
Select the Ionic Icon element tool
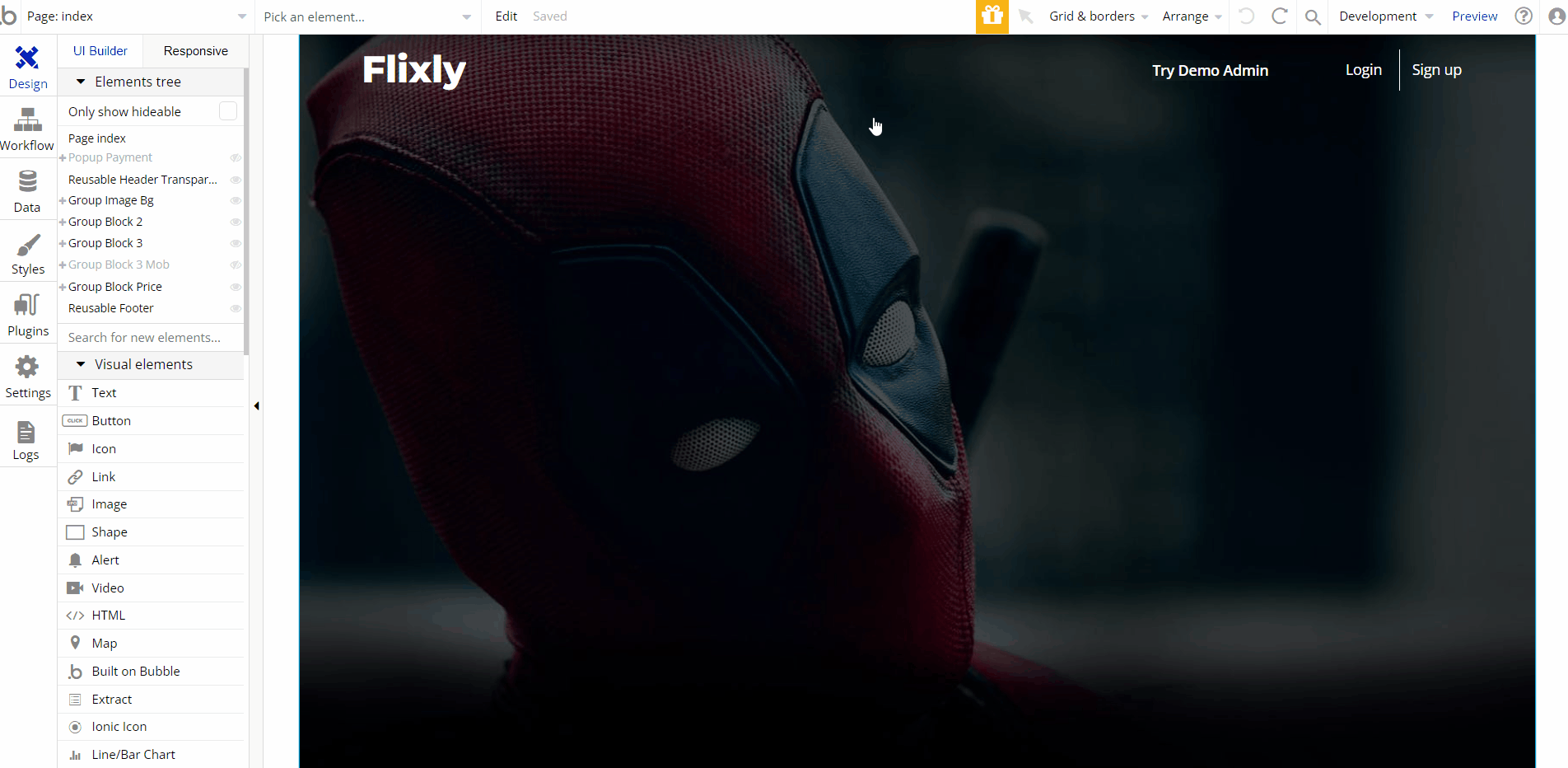tap(152, 727)
